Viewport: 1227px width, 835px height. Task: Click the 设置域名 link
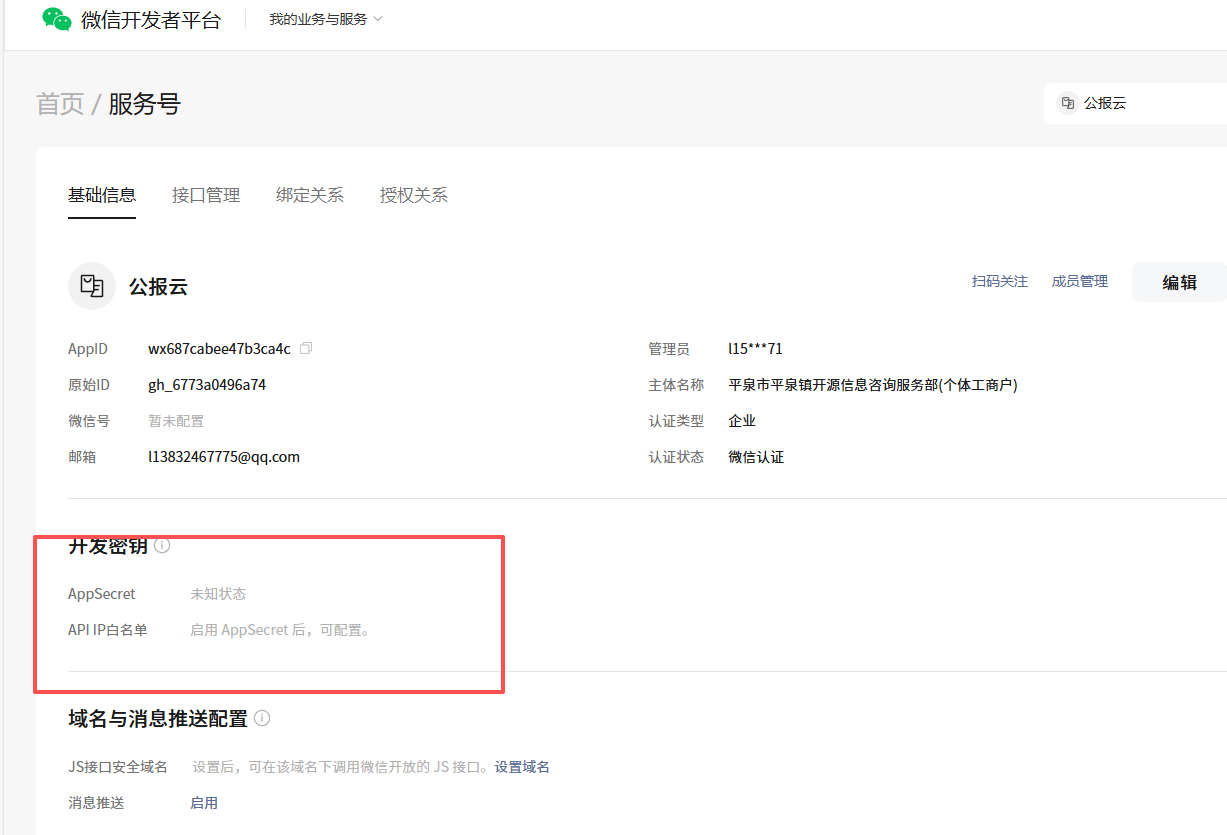point(522,767)
